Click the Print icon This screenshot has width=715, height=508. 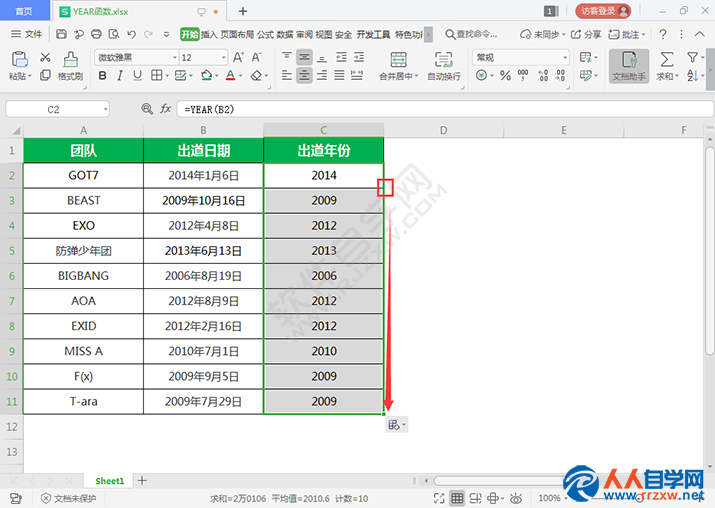point(96,34)
